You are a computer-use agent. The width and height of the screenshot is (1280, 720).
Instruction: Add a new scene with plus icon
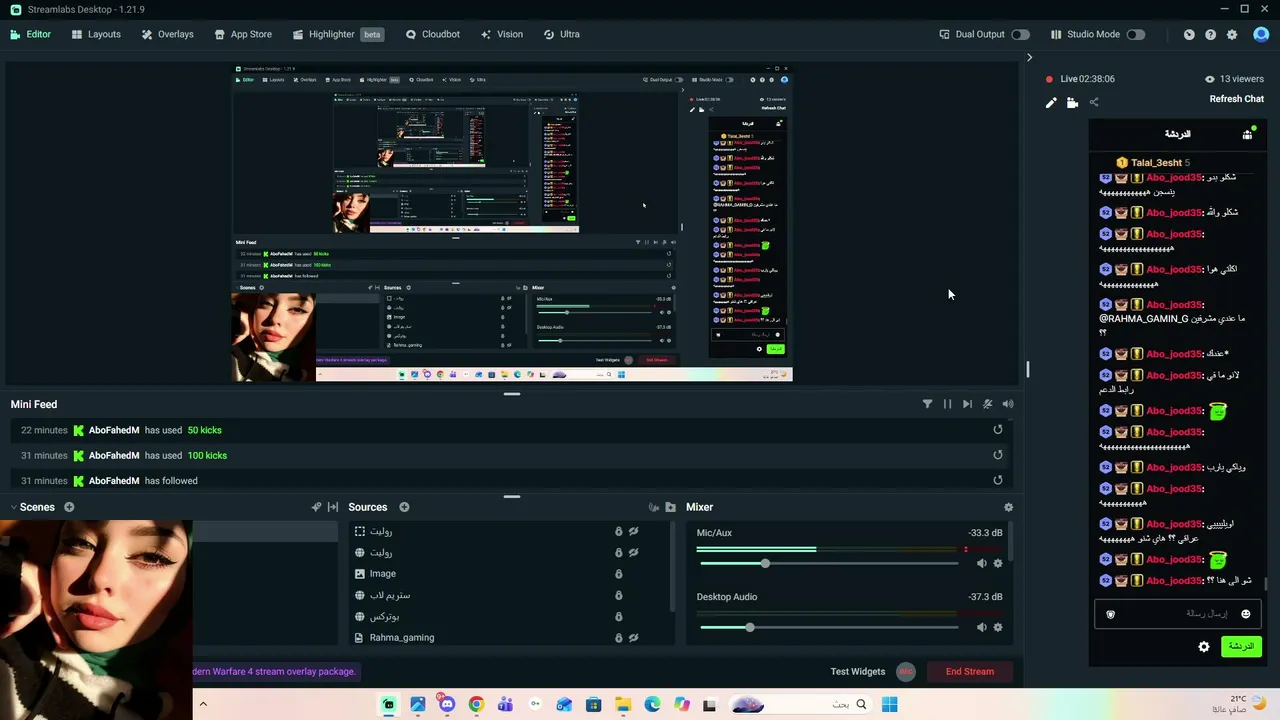point(69,507)
